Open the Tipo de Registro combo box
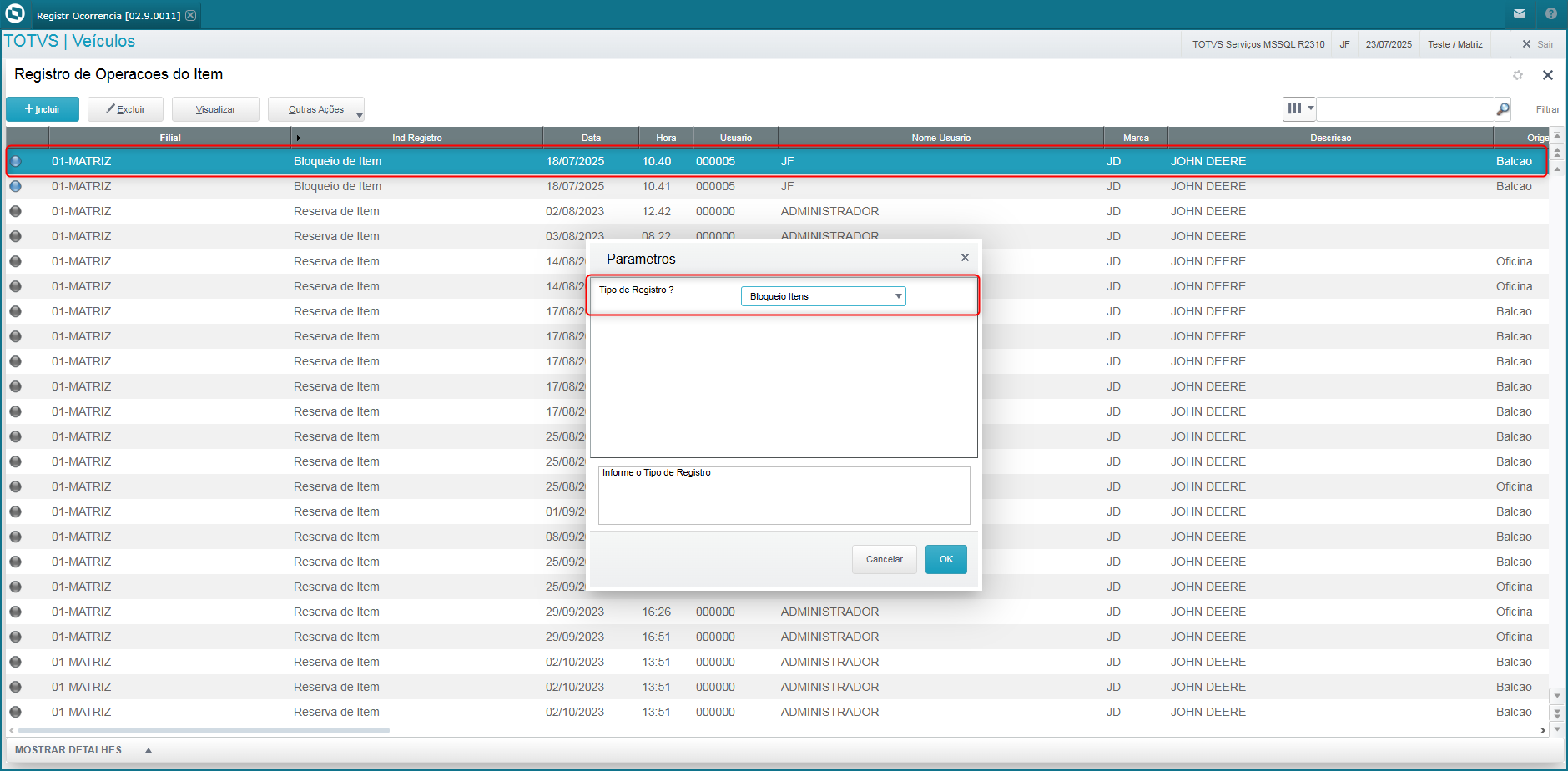The image size is (1568, 771). pyautogui.click(x=823, y=296)
